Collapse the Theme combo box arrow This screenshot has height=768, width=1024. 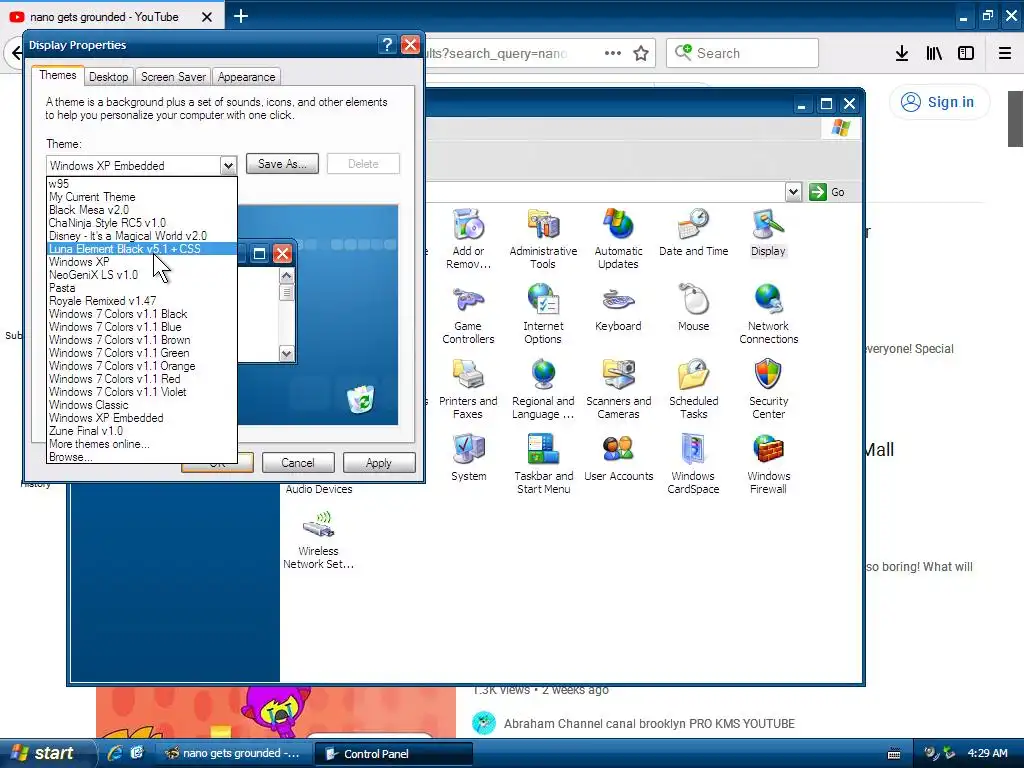coord(228,165)
